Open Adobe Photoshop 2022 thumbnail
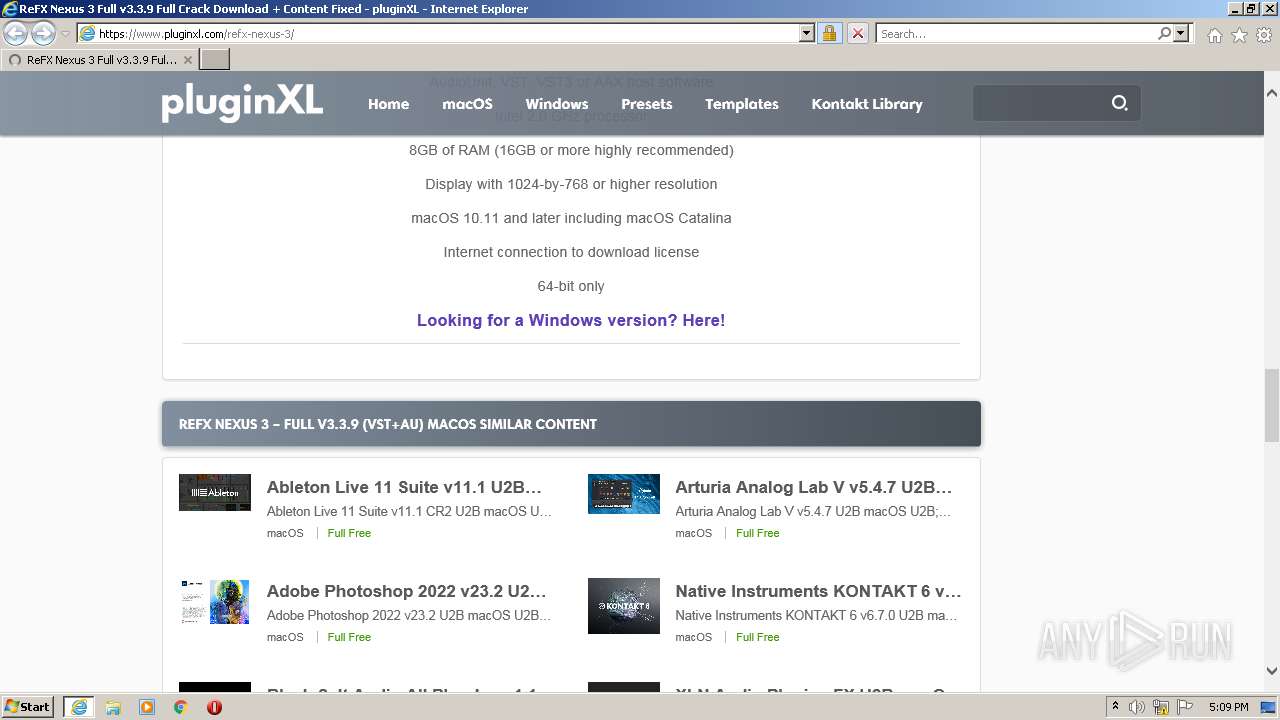 [x=215, y=602]
